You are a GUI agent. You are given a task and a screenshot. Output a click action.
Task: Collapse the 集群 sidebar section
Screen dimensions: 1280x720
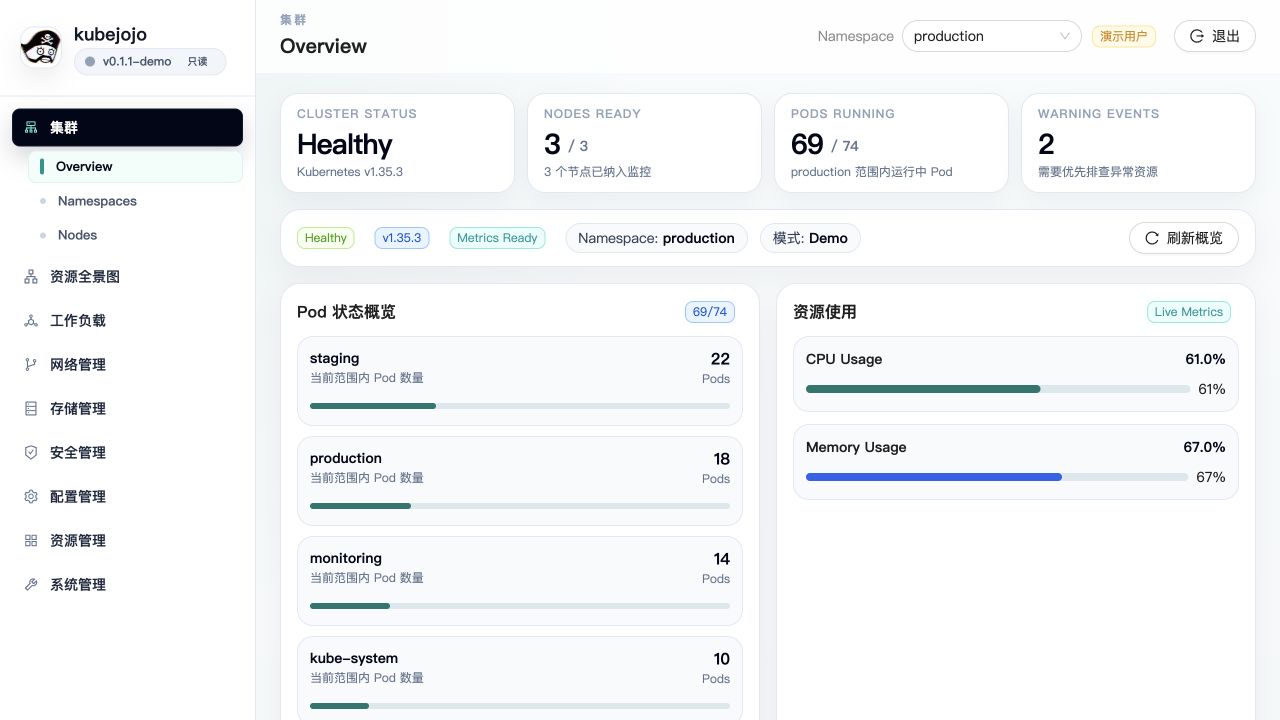point(127,127)
